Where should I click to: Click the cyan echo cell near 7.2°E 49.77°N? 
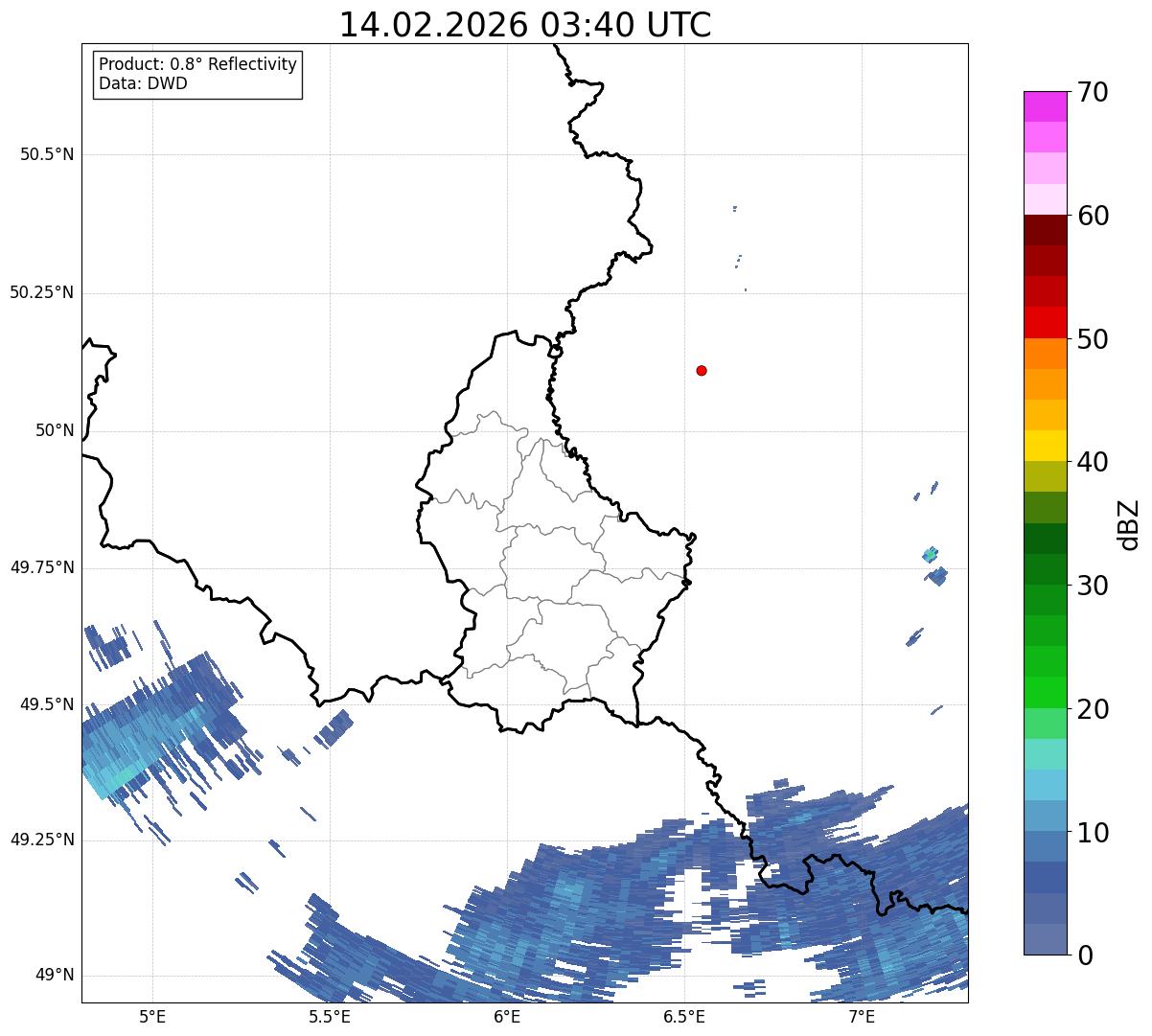coord(930,554)
